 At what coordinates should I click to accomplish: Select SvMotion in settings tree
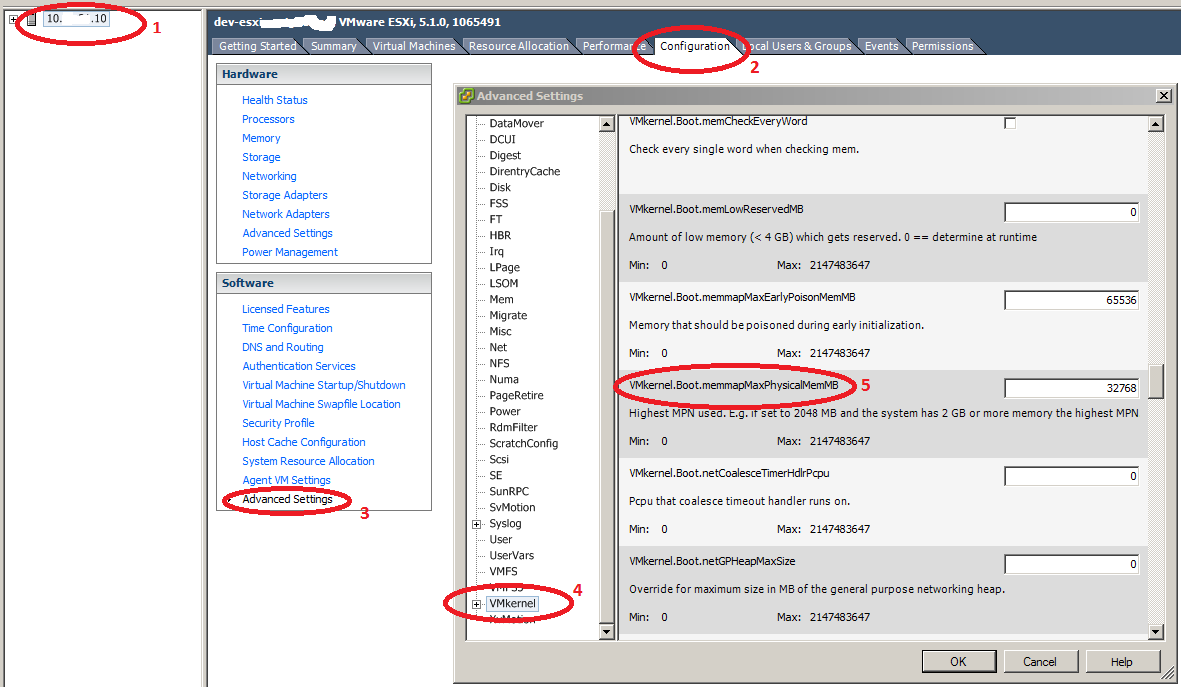pyautogui.click(x=512, y=508)
